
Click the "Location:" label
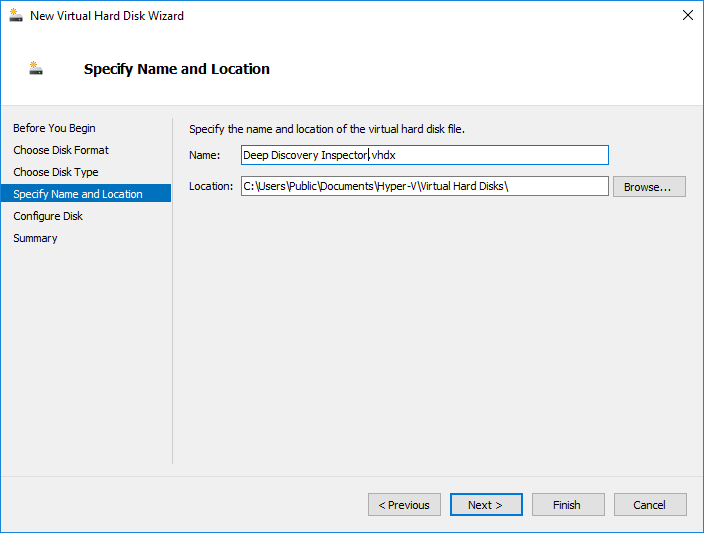211,186
